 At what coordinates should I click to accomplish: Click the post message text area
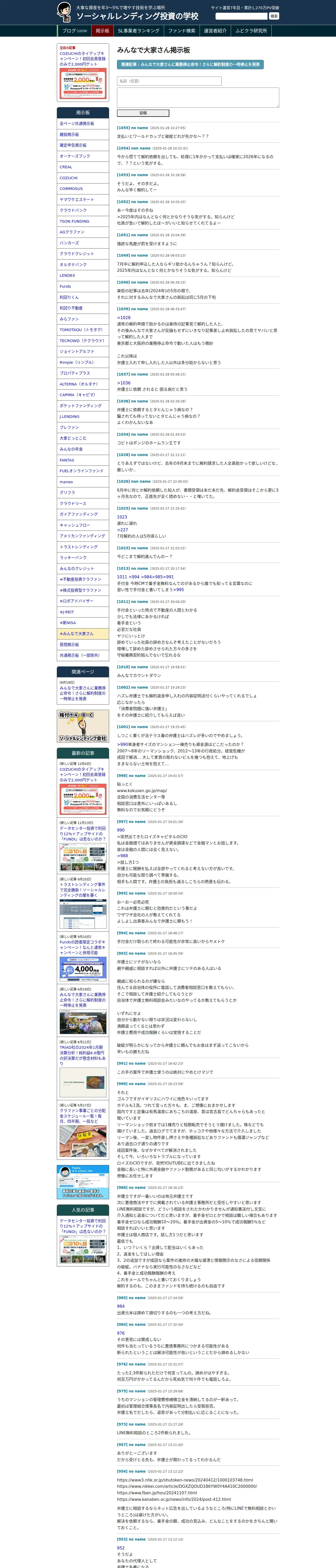198,97
